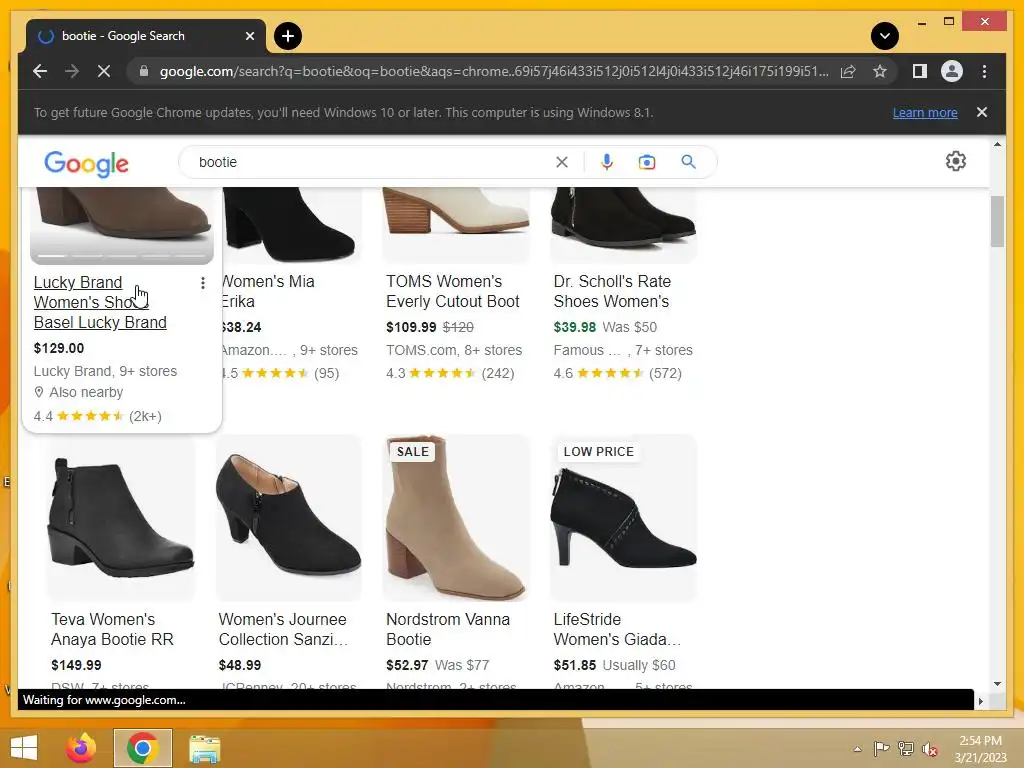This screenshot has height=768, width=1024.
Task: Open LifeStride Women's Giada title
Action: [616, 630]
